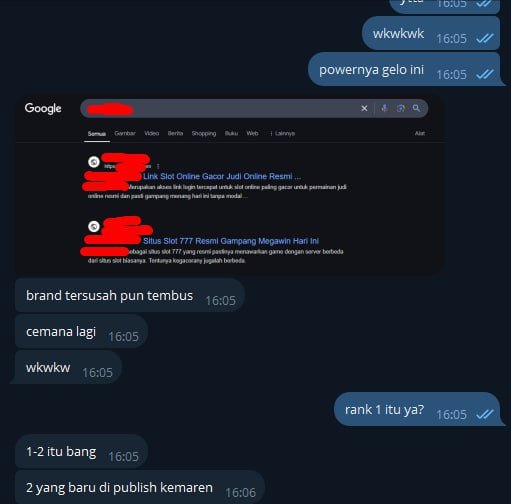
Task: Click the Google Lens camera icon
Action: point(401,108)
